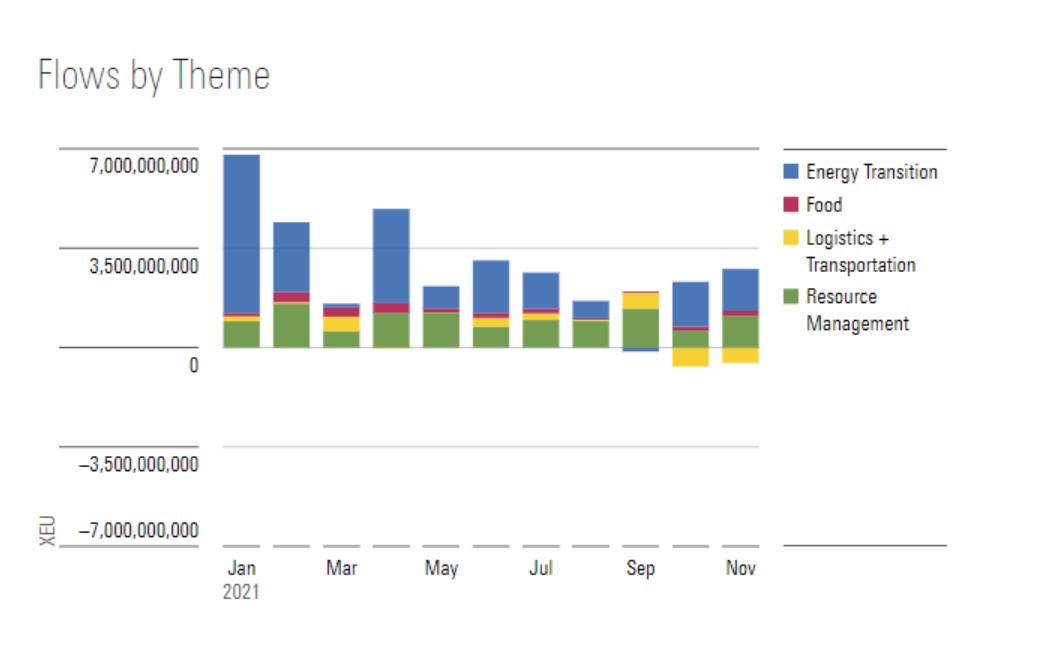The height and width of the screenshot is (669, 1047).
Task: Click the October negative yellow bar segment
Action: tap(691, 357)
